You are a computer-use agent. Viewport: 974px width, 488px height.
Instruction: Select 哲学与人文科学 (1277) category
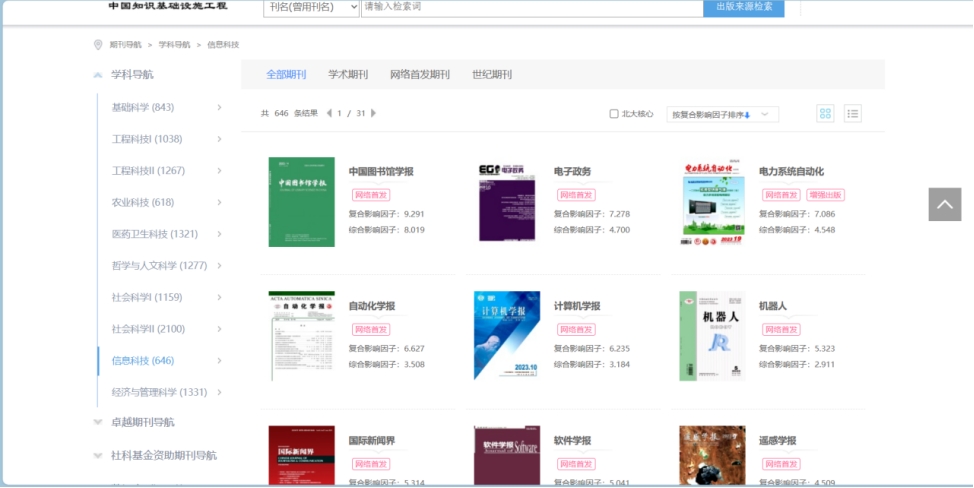[160, 266]
